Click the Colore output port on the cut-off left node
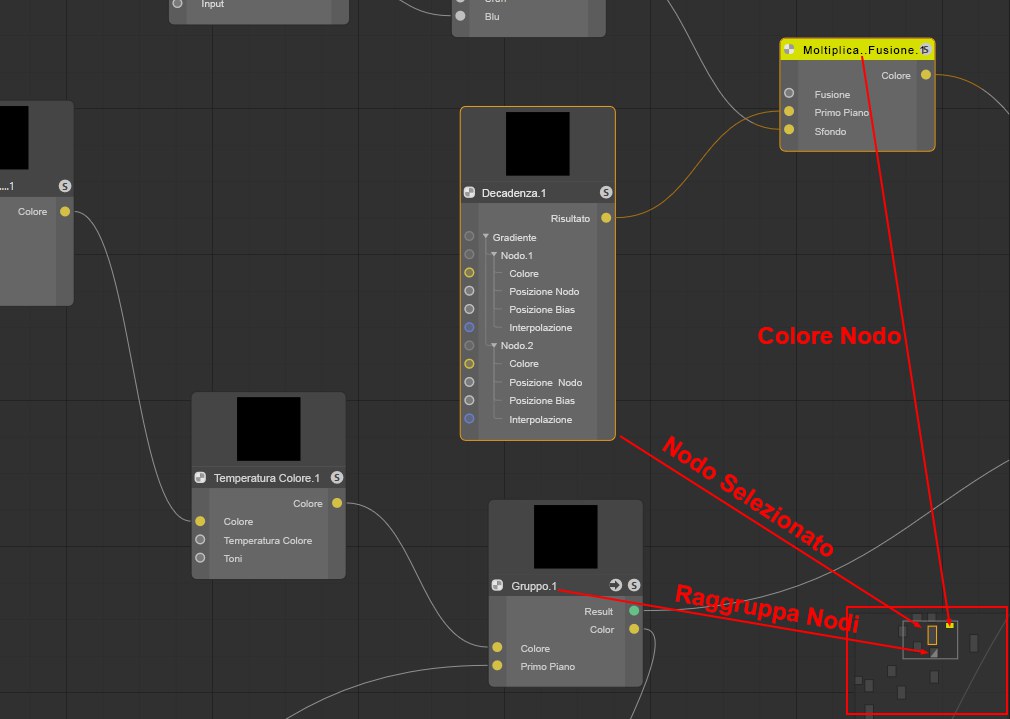The height and width of the screenshot is (719, 1010). click(64, 211)
